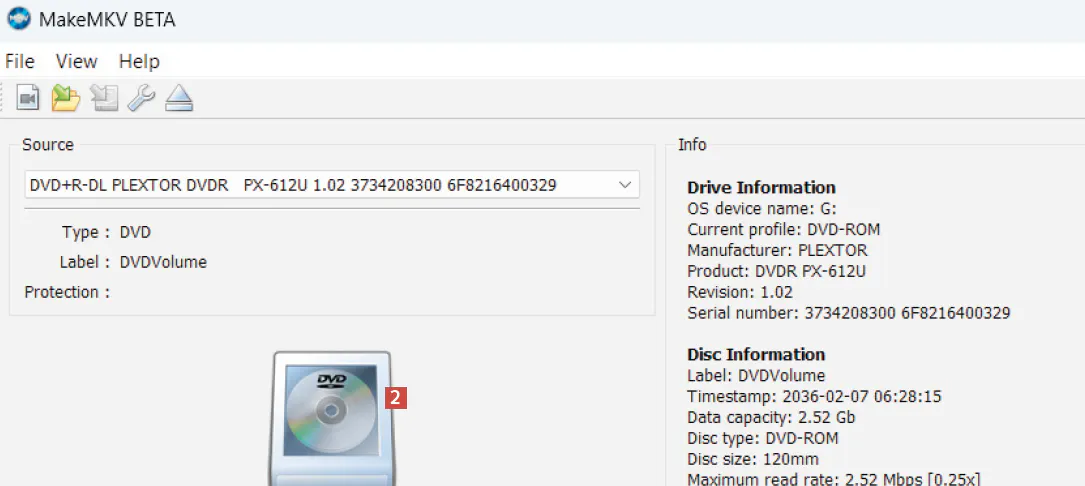This screenshot has width=1085, height=486.
Task: Click 'OS device name: G:' text
Action: pos(763,208)
